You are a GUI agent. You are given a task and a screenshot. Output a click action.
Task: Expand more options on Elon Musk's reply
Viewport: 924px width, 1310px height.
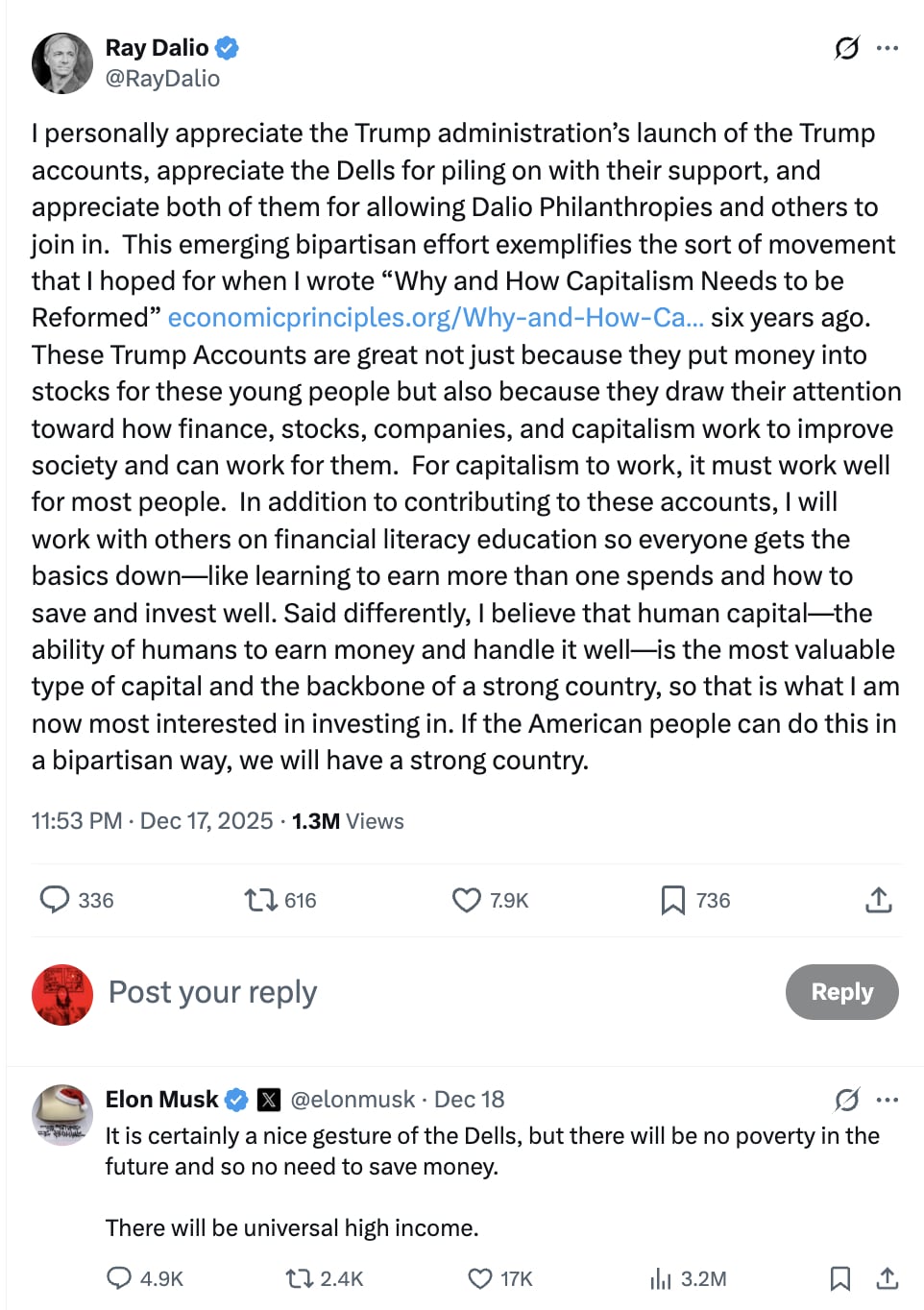tap(888, 1099)
